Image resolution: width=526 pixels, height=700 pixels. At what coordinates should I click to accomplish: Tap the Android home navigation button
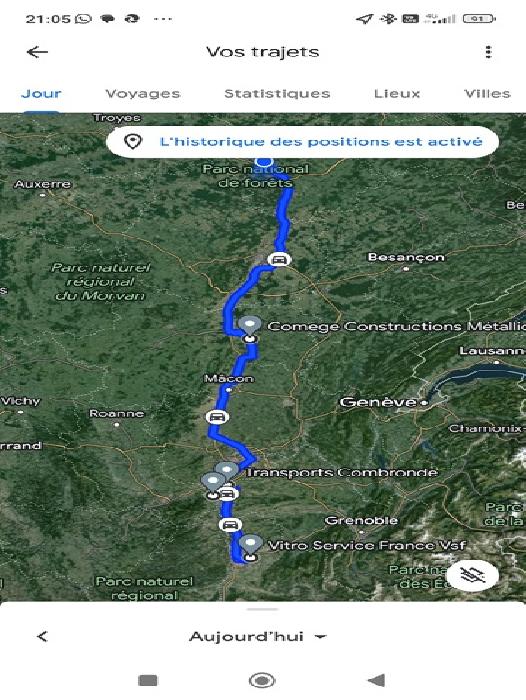[x=262, y=680]
